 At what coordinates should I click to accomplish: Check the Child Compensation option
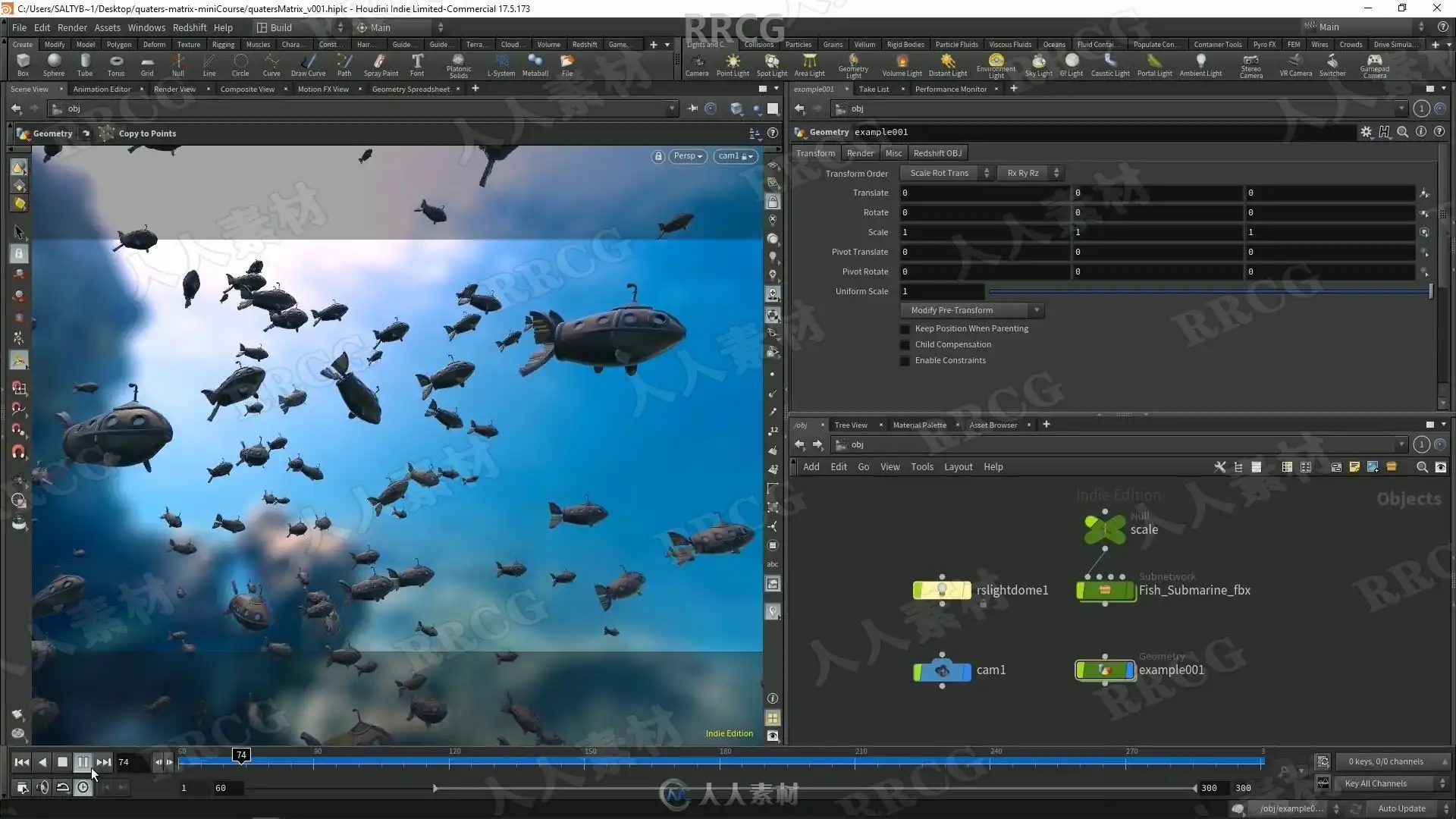pos(905,345)
